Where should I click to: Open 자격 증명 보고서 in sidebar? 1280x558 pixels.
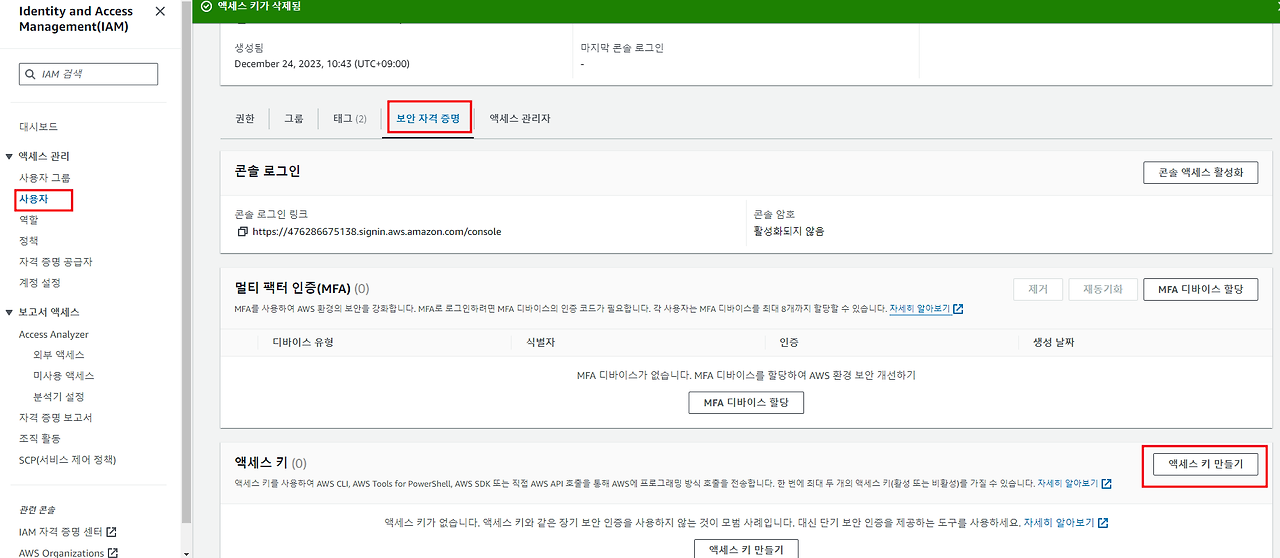(55, 418)
